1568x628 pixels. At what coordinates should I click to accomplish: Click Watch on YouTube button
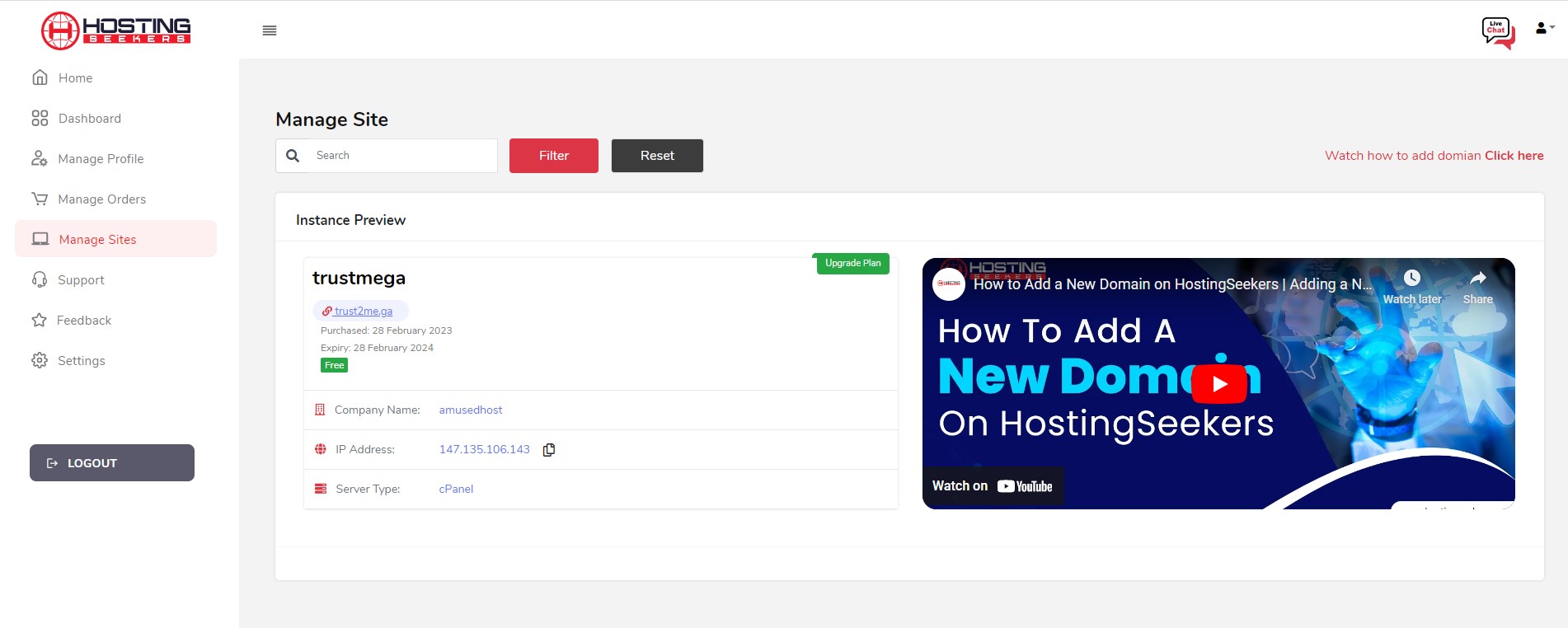click(x=993, y=486)
